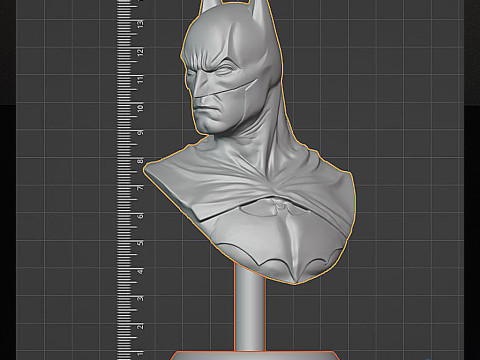Click the ruler's "10" mark

pyautogui.click(x=140, y=108)
